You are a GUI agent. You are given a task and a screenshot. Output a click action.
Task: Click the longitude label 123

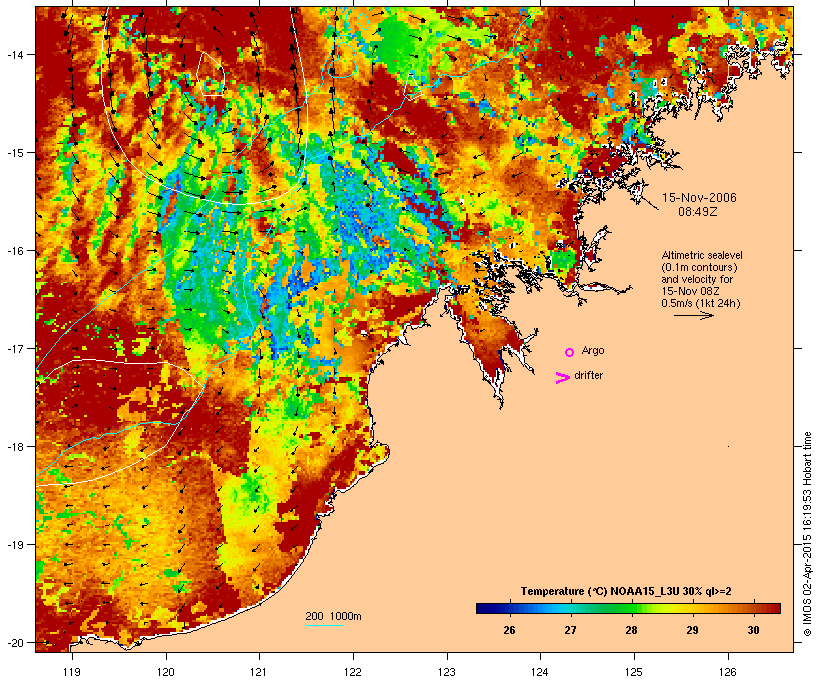point(447,672)
